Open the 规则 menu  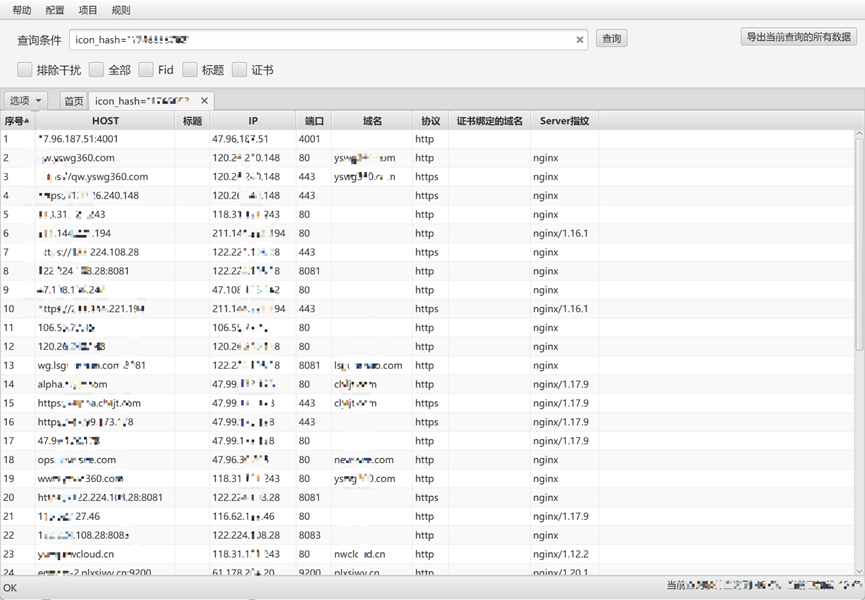121,10
